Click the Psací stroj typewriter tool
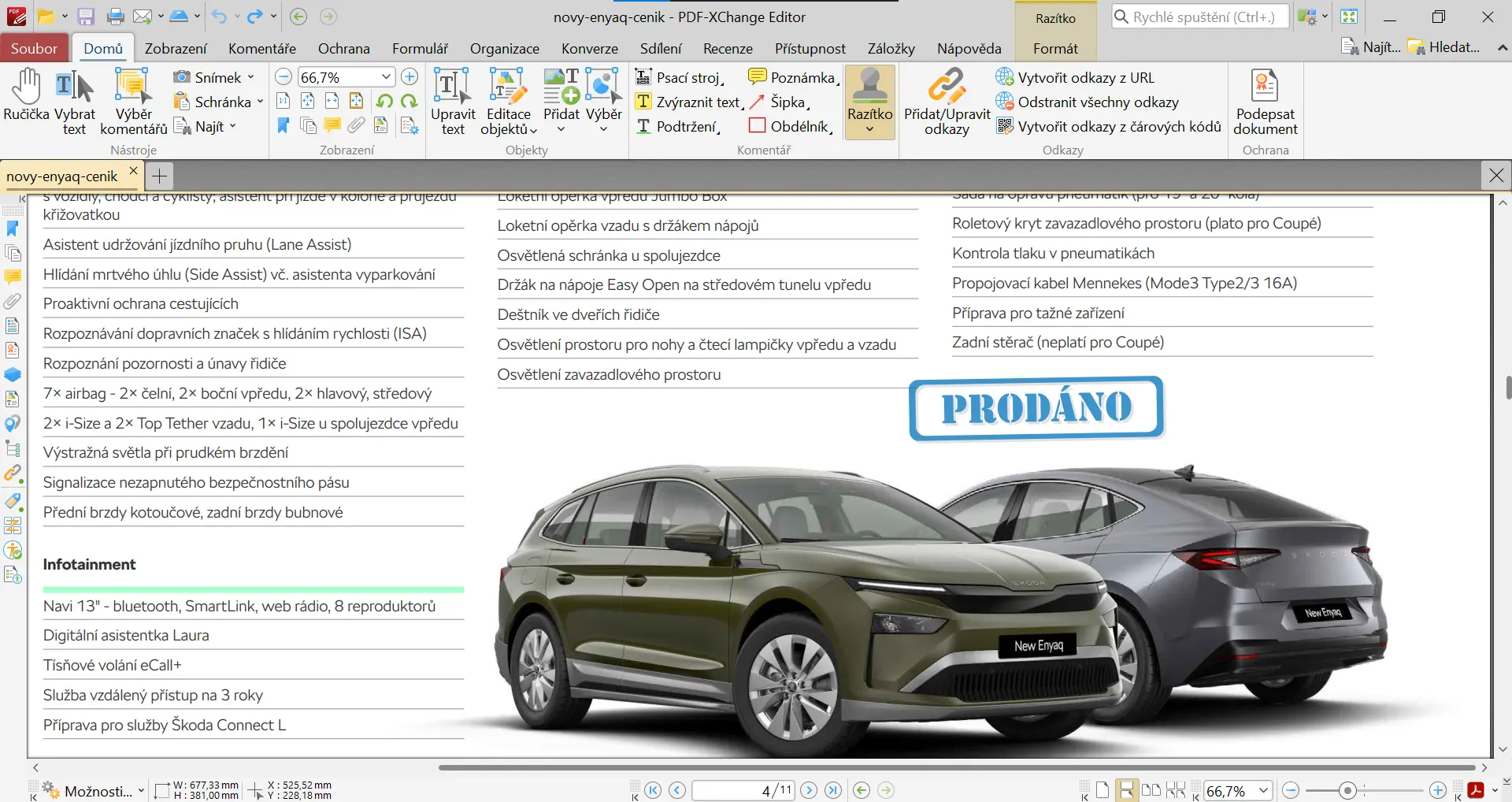Viewport: 1512px width, 802px height. tap(680, 77)
